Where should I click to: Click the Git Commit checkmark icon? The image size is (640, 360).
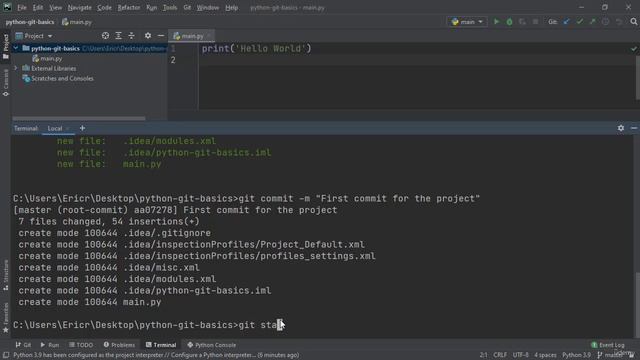pyautogui.click(x=580, y=22)
